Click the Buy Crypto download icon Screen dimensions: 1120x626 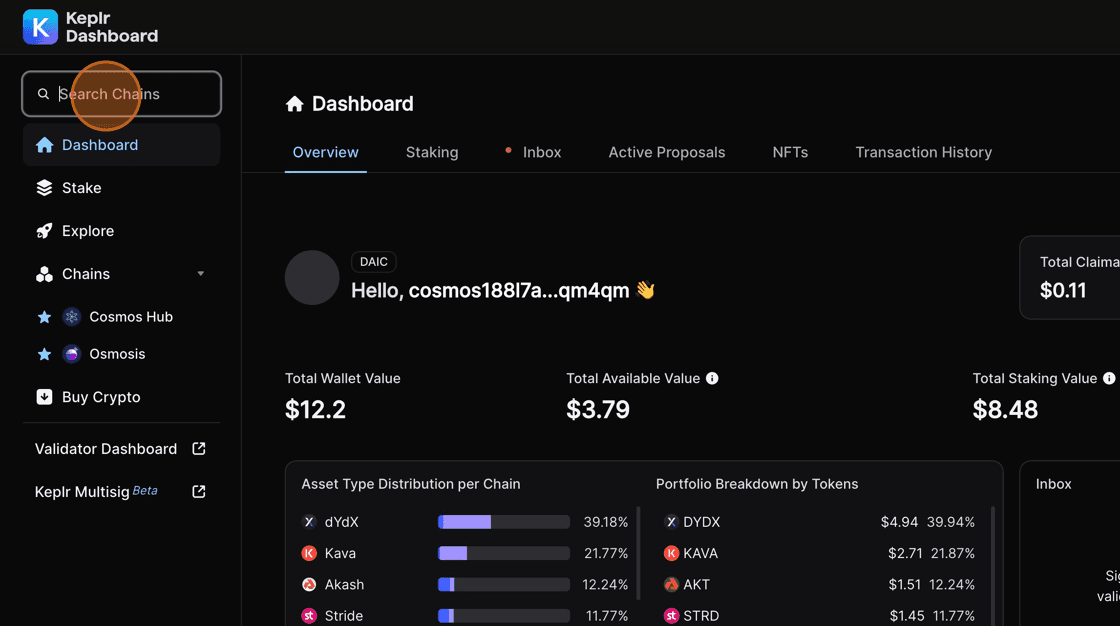44,397
